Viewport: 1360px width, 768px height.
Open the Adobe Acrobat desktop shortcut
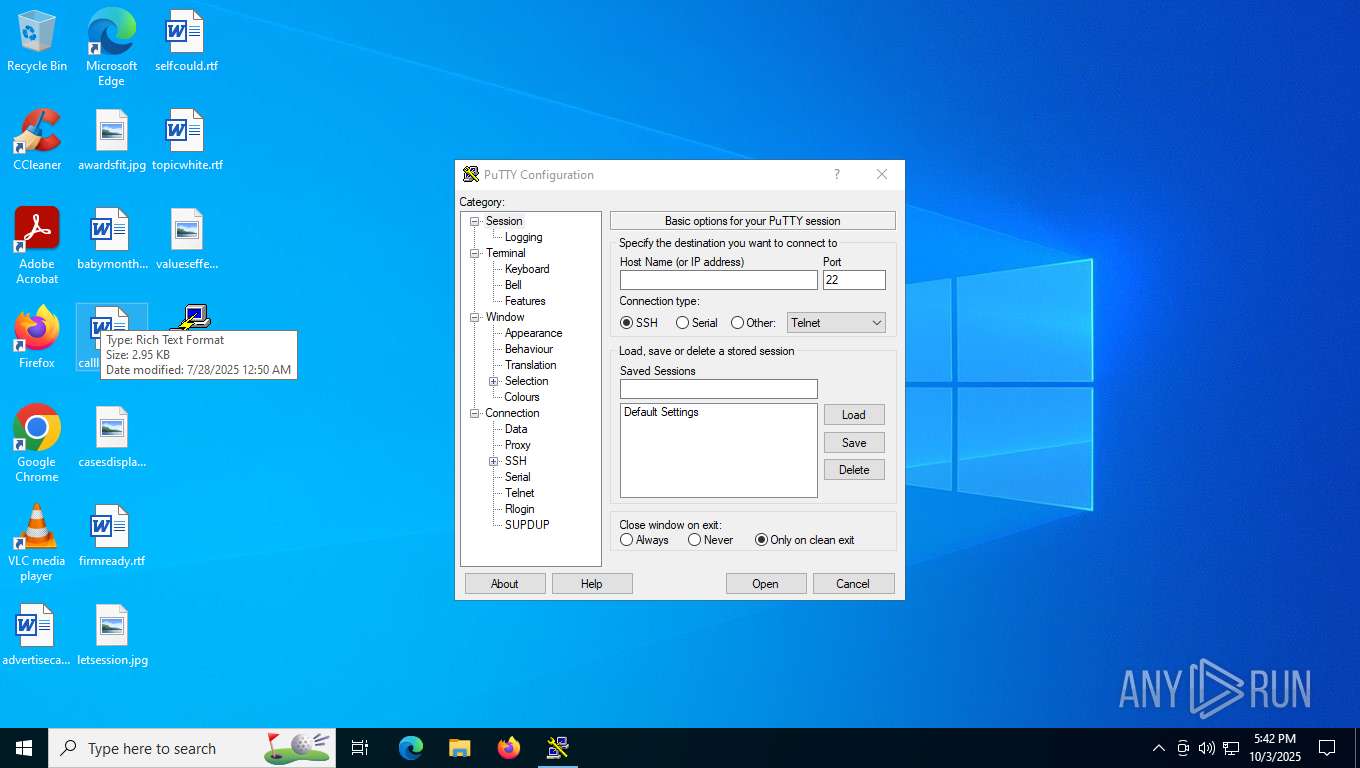[x=37, y=245]
